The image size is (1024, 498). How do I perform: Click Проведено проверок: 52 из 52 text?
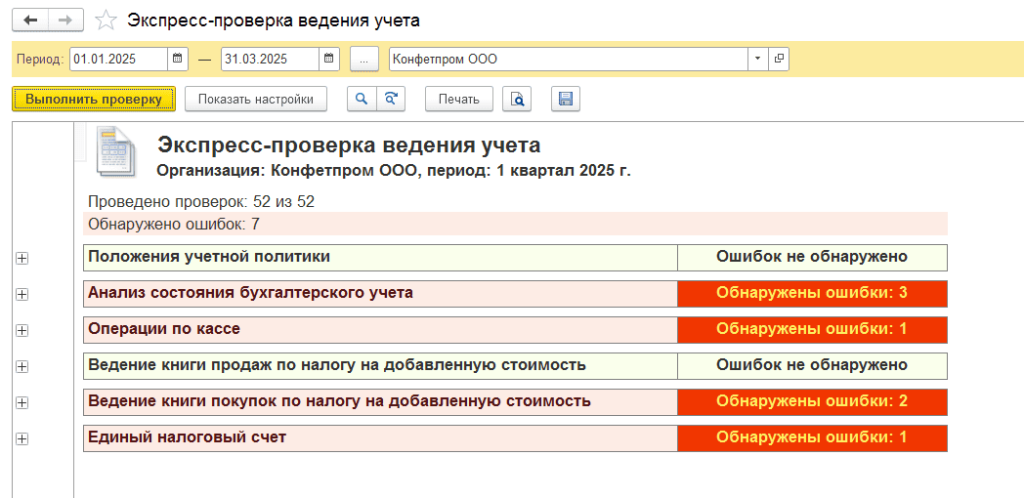tap(201, 202)
